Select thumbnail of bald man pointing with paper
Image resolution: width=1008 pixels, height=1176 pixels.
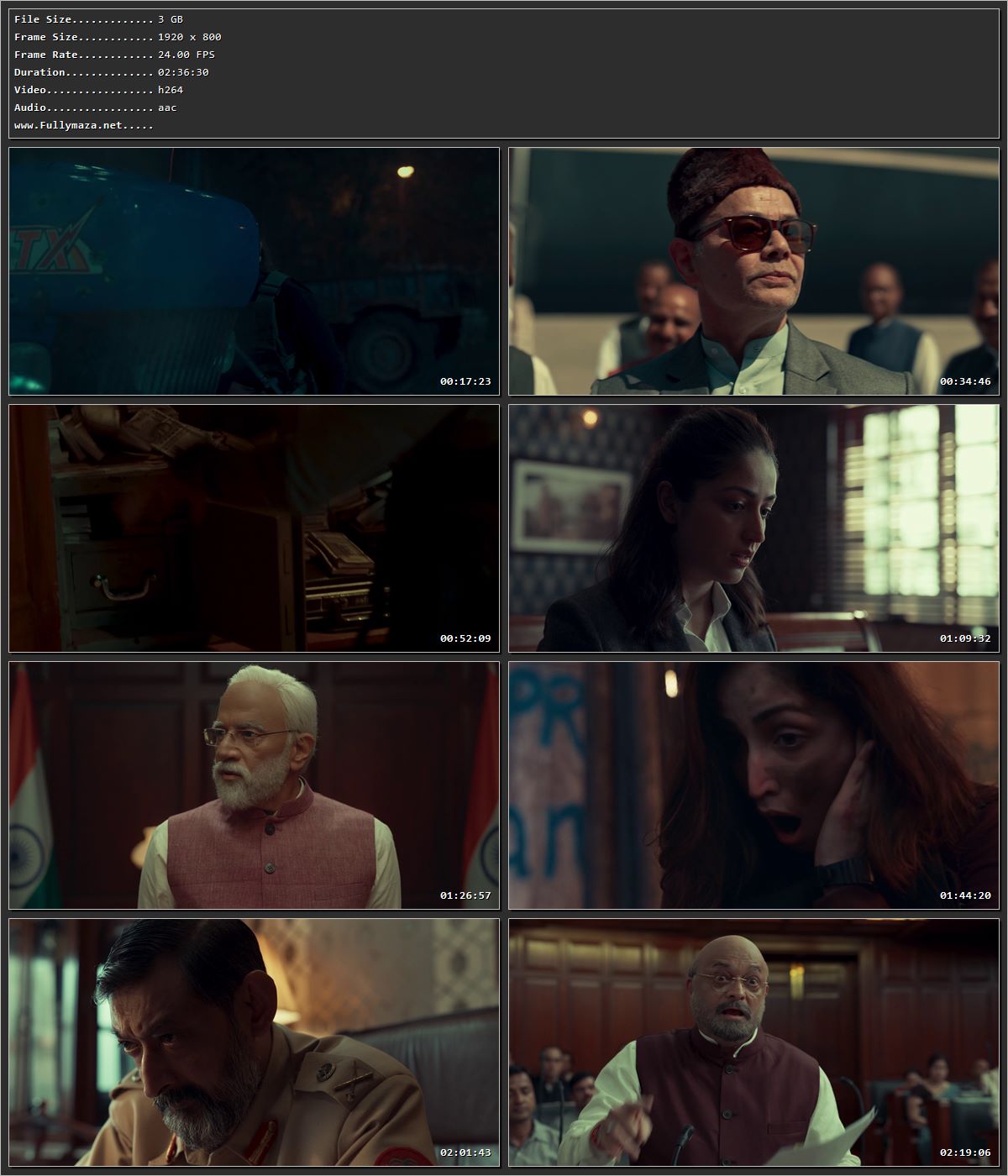pos(754,1042)
